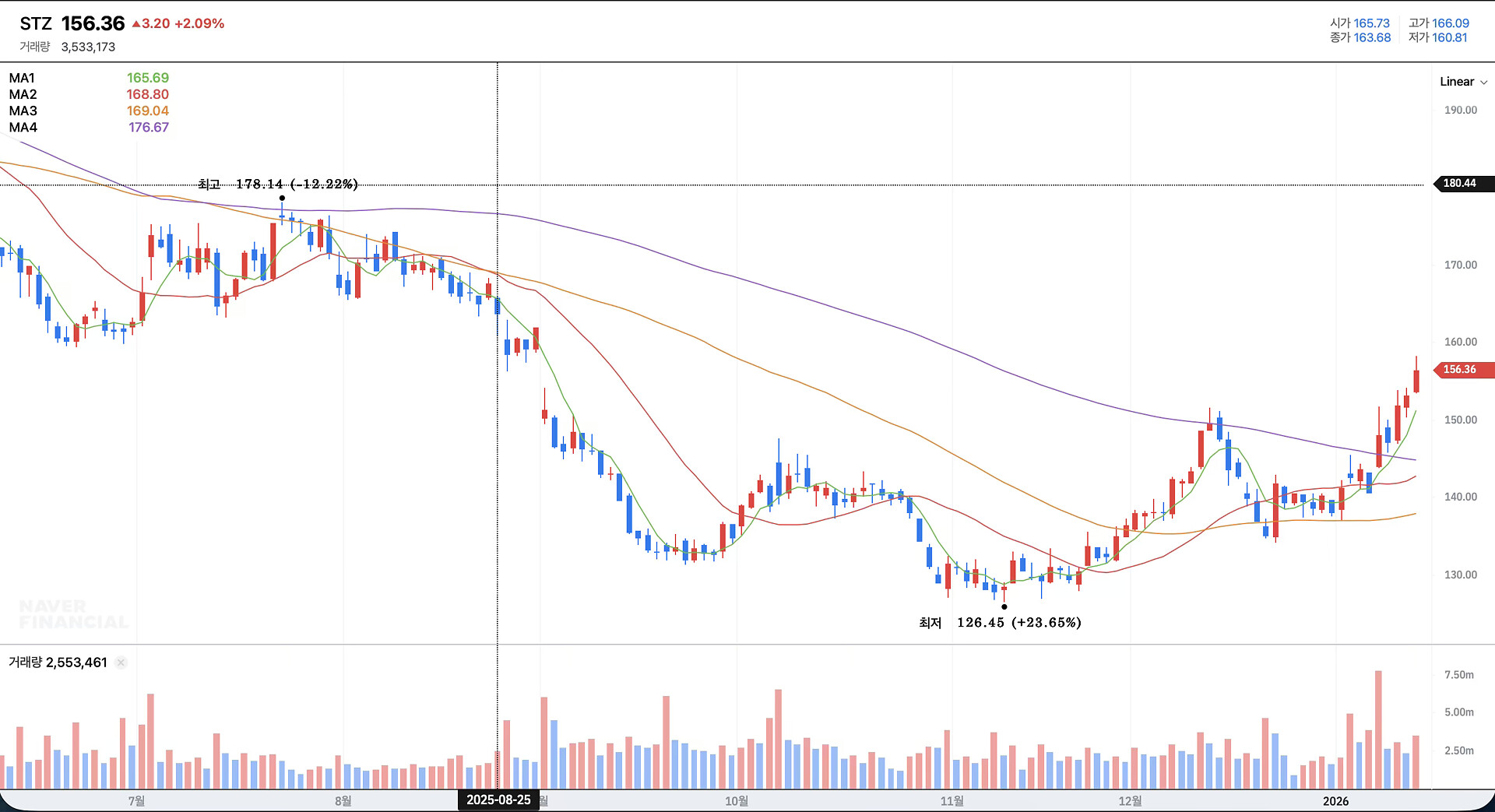Click the 7월 label on the date axis
The image size is (1495, 812).
136,801
